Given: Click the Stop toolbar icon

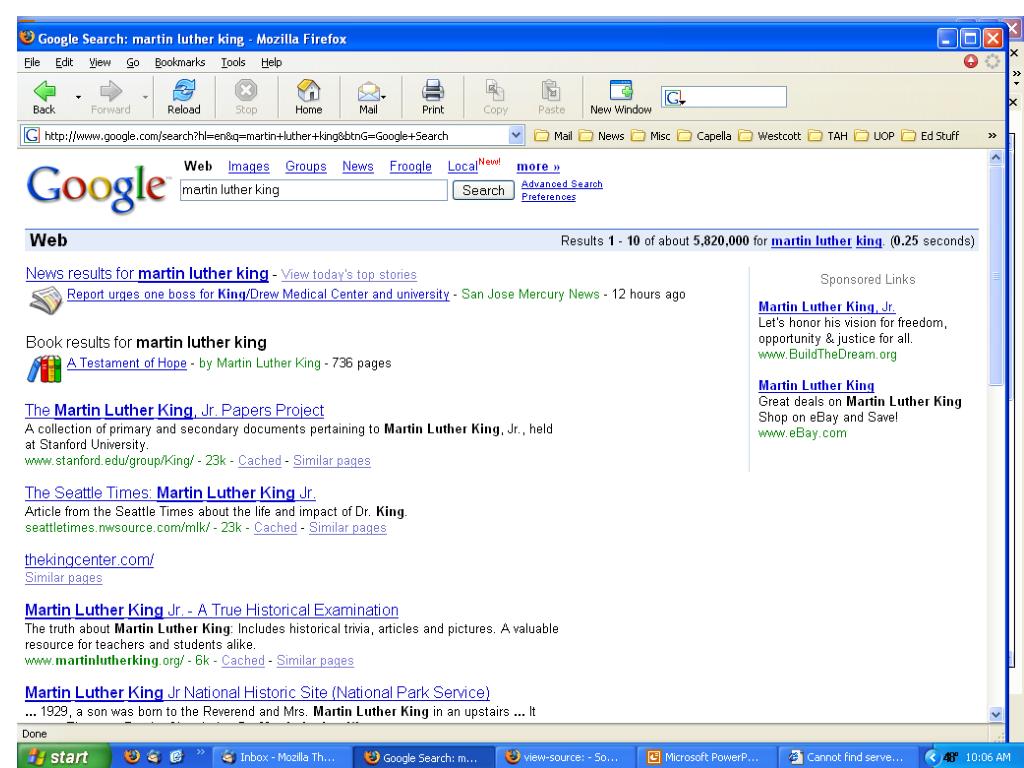Looking at the screenshot, I should [246, 91].
